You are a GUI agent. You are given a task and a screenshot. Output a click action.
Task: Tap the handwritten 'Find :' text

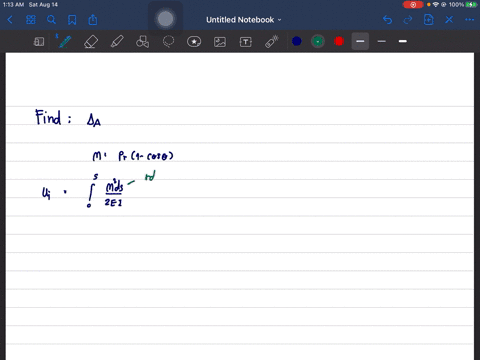coord(53,117)
